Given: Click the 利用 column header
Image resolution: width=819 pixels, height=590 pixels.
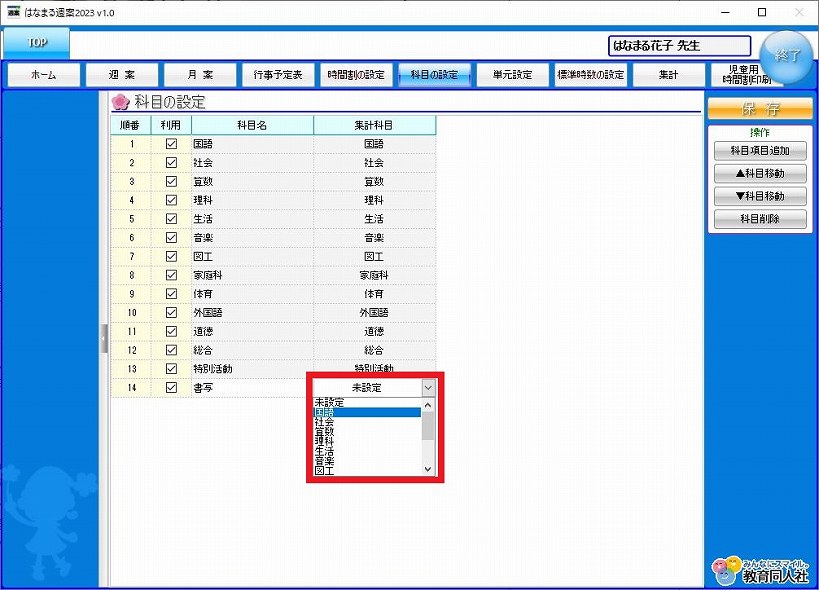Looking at the screenshot, I should [x=171, y=125].
